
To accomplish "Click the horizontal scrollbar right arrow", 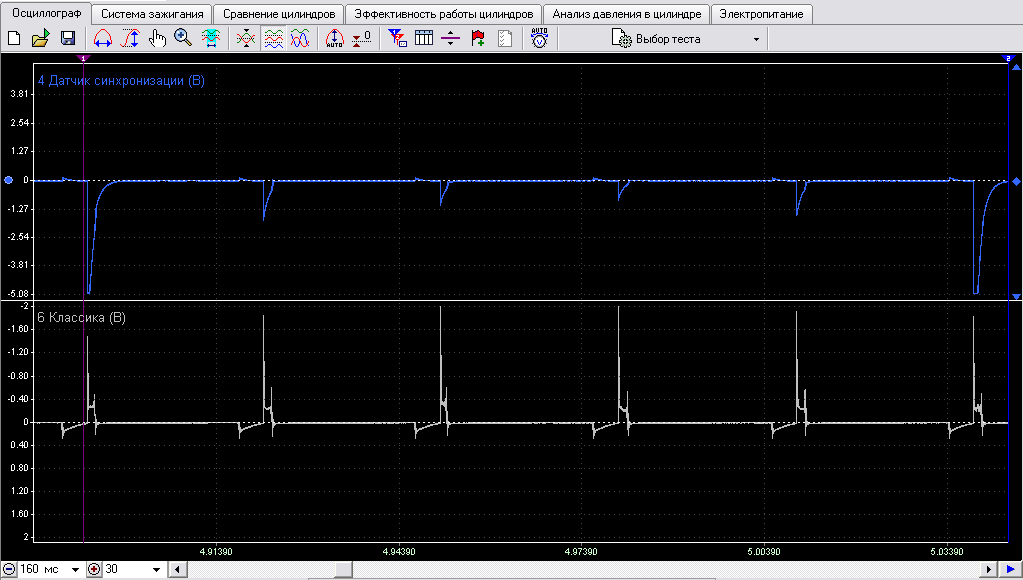I will click(x=990, y=570).
